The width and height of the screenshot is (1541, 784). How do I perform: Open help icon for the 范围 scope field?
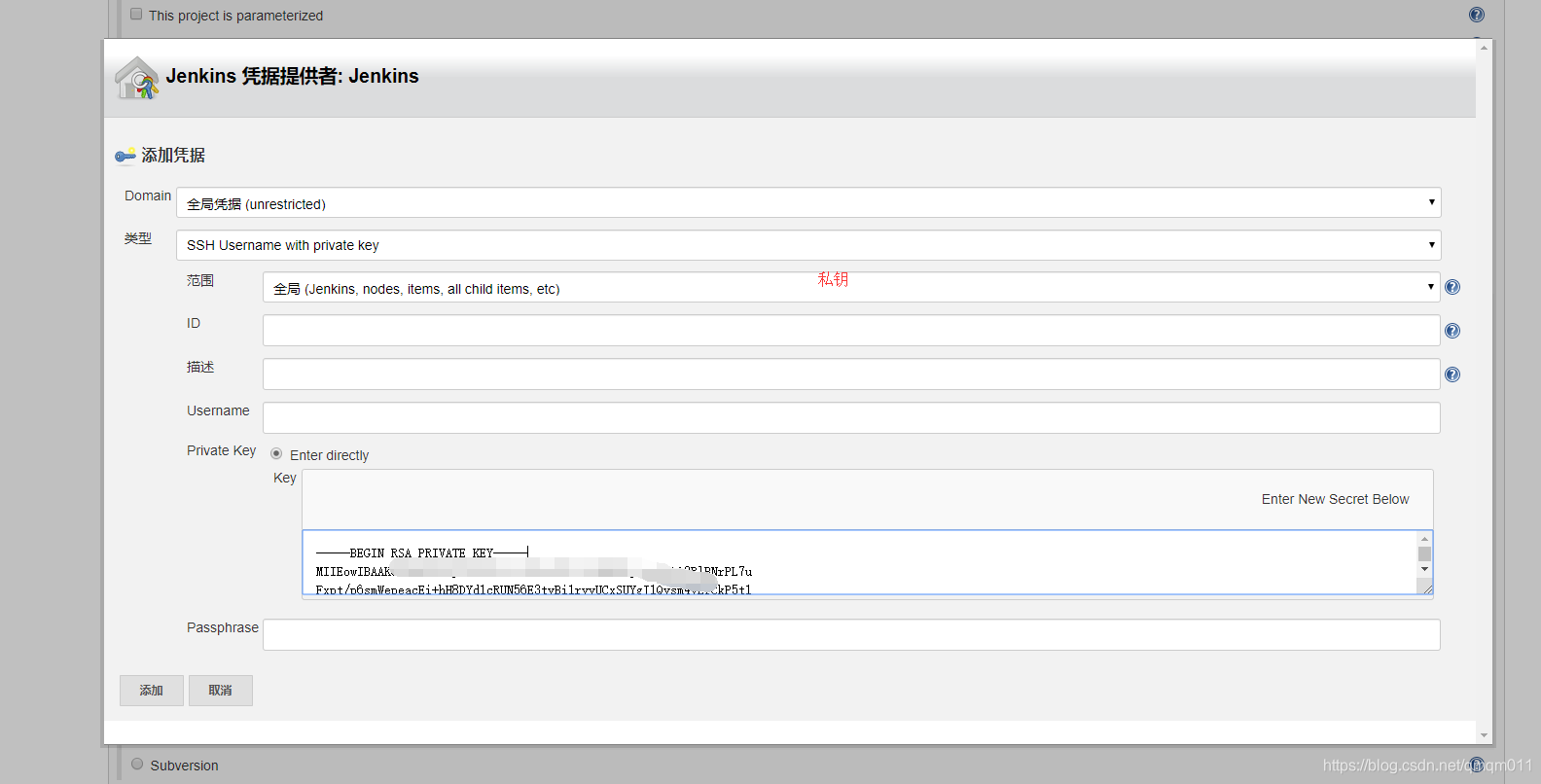pyautogui.click(x=1452, y=287)
